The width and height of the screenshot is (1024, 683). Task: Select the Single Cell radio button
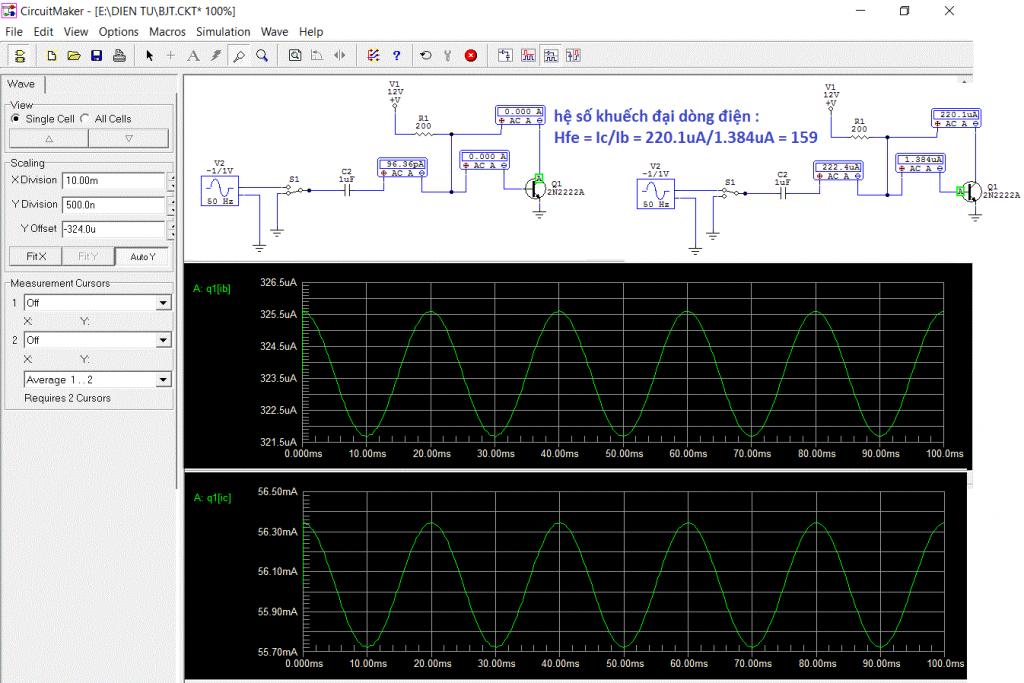16,119
